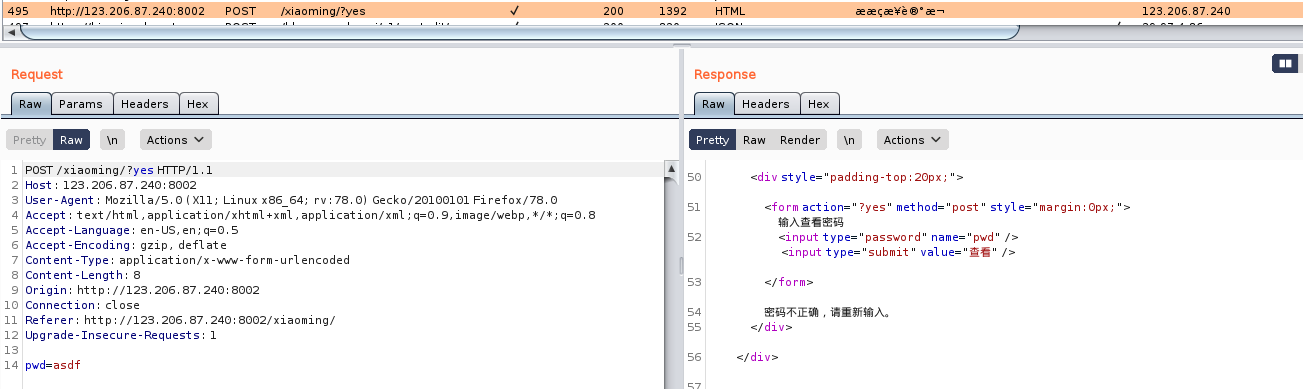Click IP 123.206.87.240 cell in history

(1186, 11)
